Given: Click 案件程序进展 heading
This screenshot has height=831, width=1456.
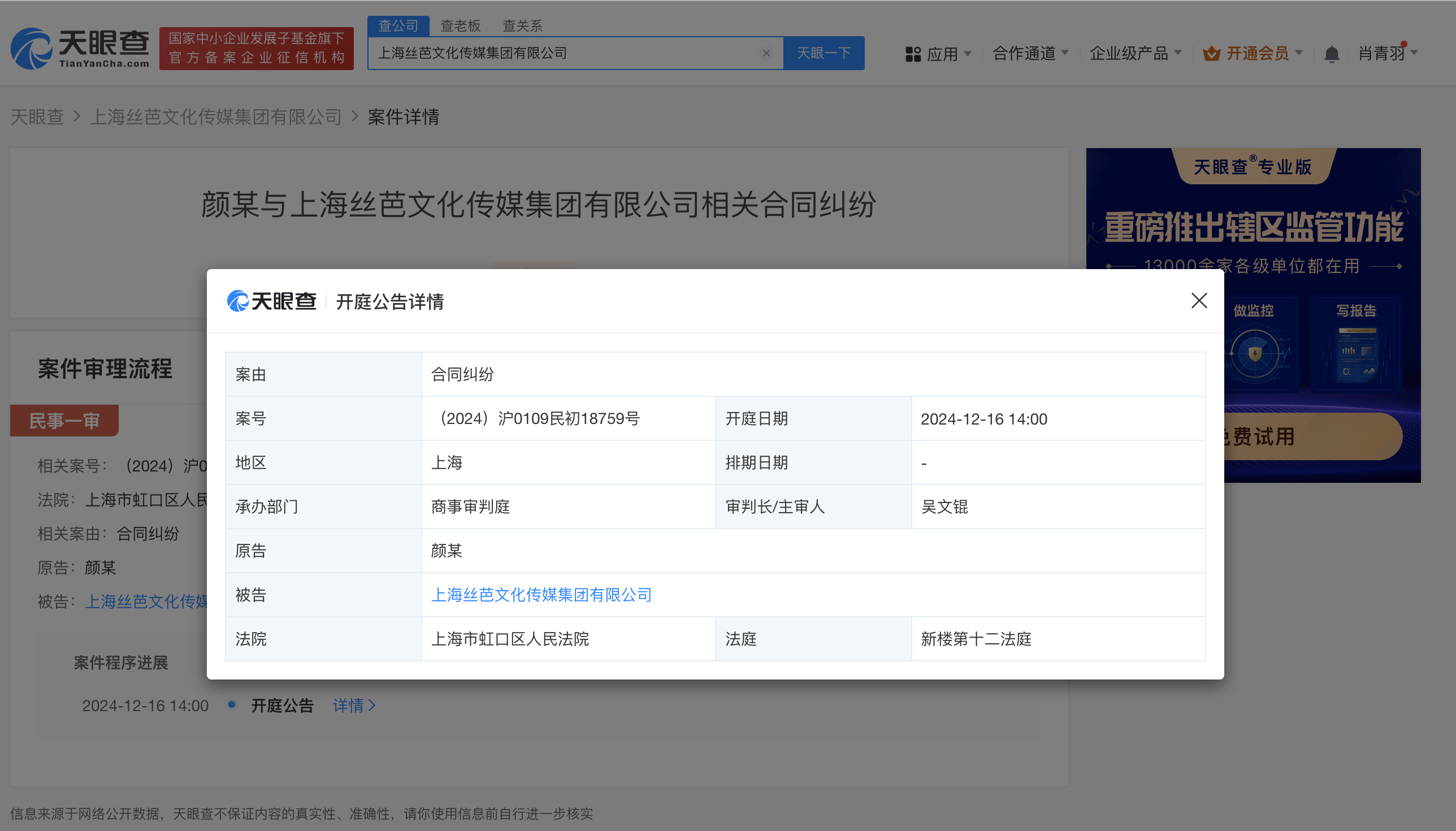Looking at the screenshot, I should coord(121,663).
